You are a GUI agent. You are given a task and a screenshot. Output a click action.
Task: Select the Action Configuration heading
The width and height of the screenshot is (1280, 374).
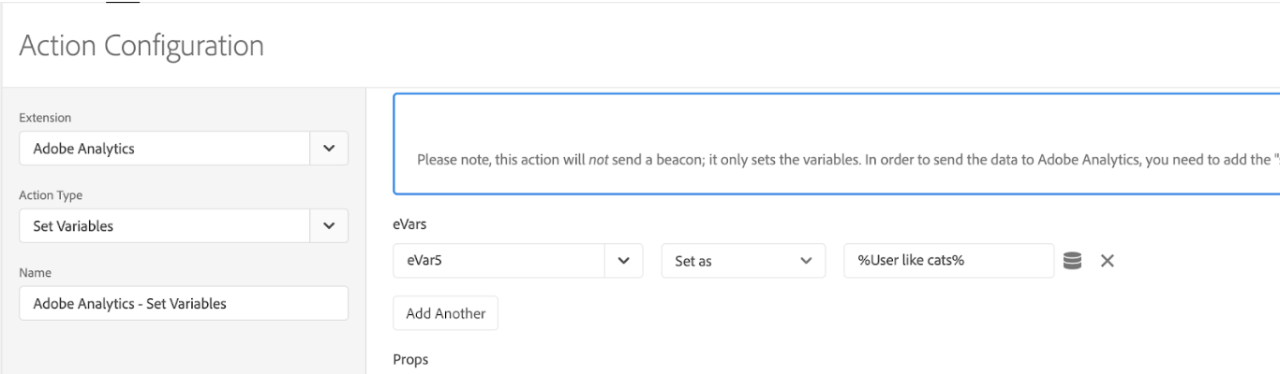pos(141,45)
